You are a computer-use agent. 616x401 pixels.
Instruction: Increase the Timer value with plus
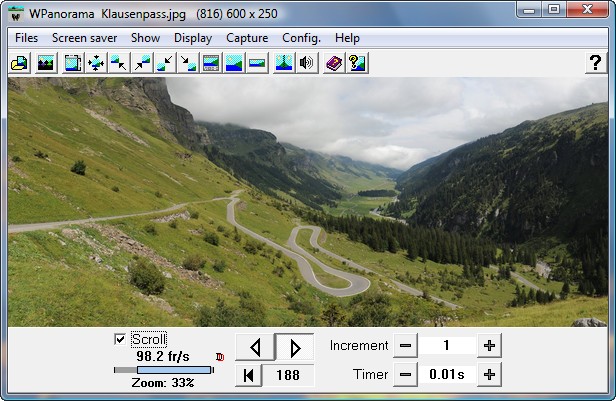(489, 375)
